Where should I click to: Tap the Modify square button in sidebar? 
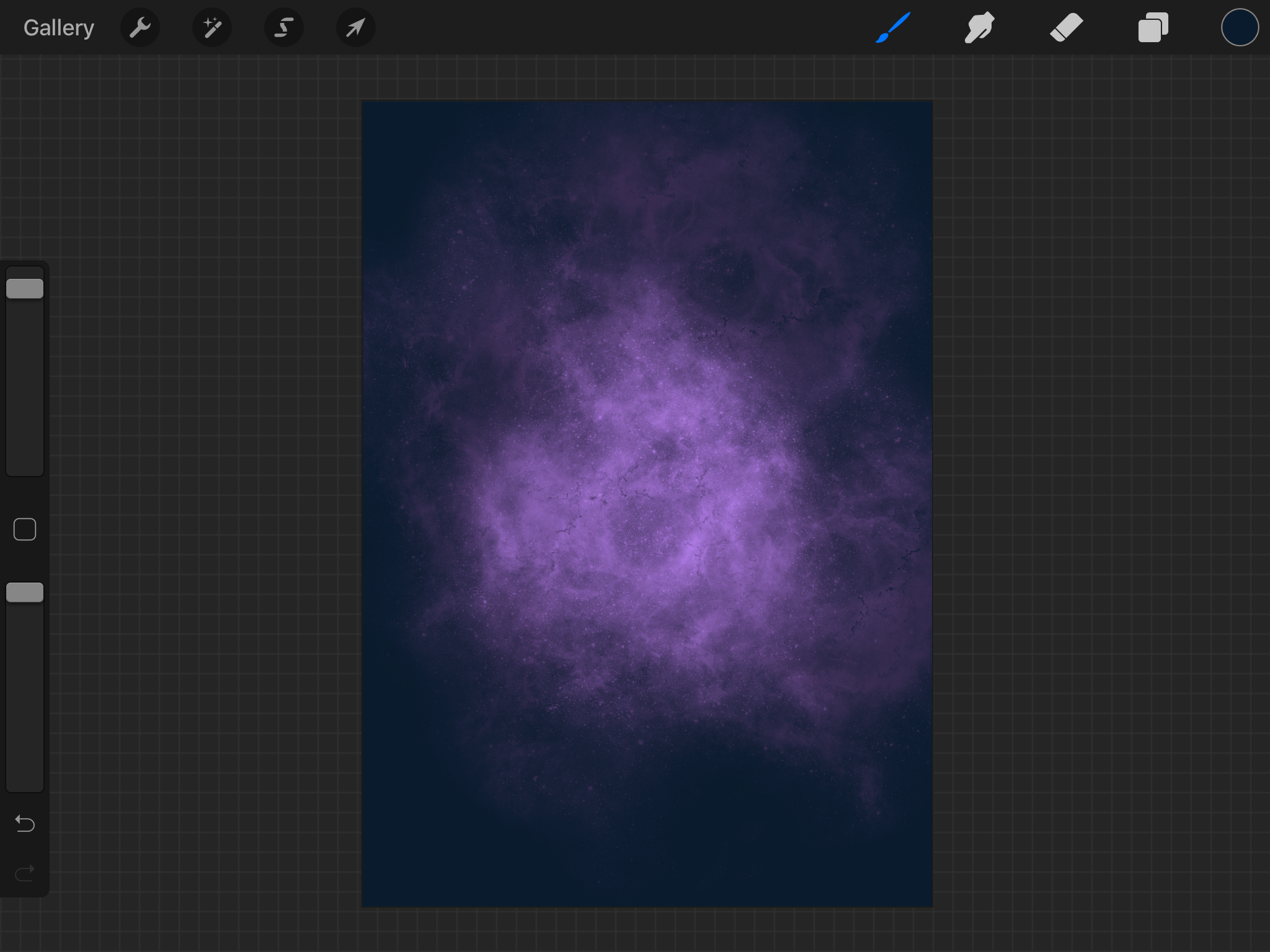[x=25, y=529]
